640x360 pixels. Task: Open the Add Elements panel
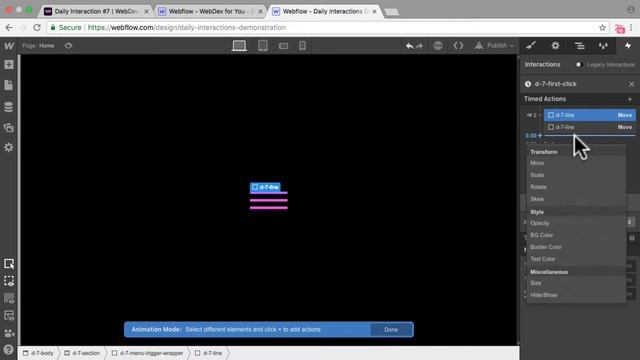(x=9, y=64)
